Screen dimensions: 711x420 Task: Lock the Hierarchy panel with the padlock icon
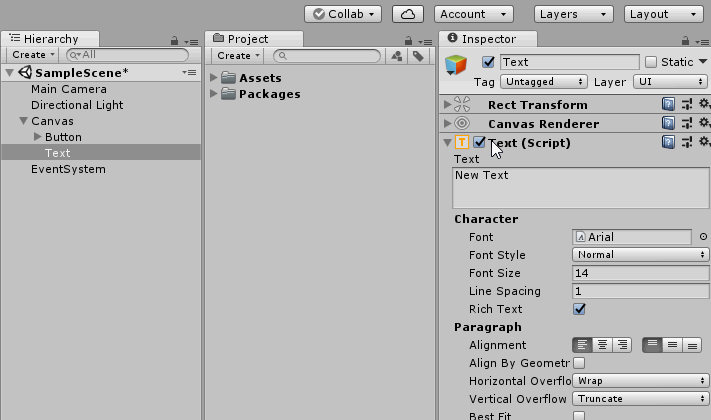click(x=175, y=41)
